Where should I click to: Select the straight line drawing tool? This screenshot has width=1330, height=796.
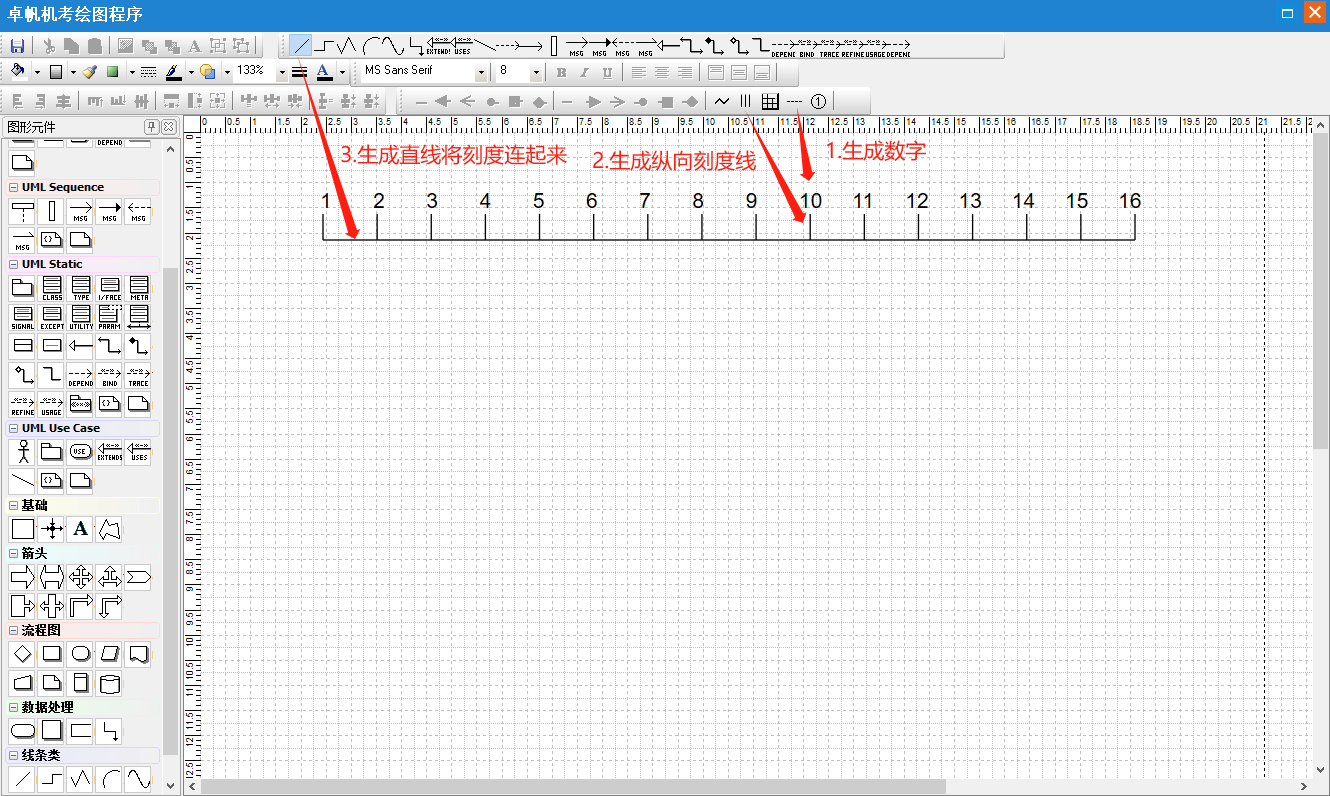click(301, 46)
